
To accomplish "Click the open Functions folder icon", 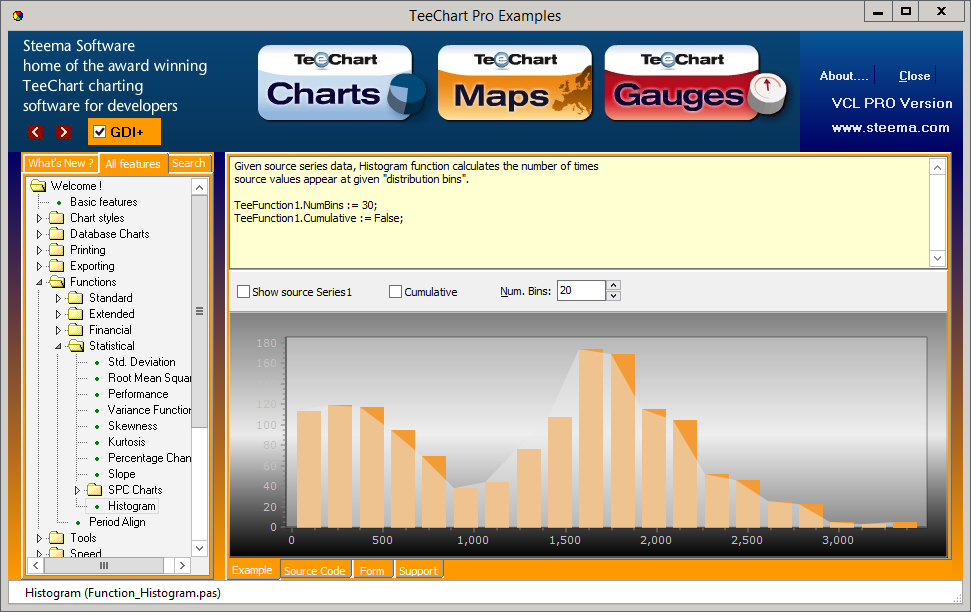I will click(x=57, y=282).
